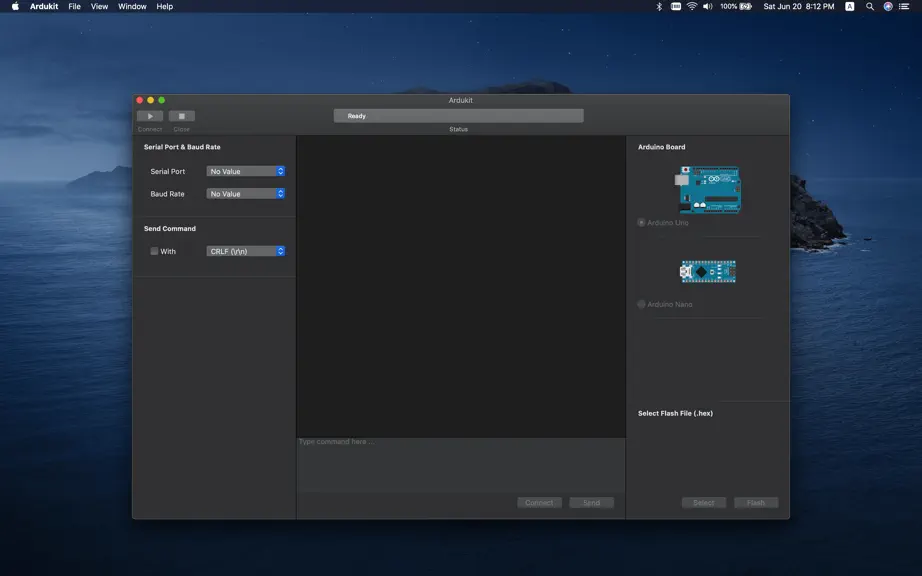This screenshot has width=922, height=576.
Task: Open the View menu
Action: (99, 6)
